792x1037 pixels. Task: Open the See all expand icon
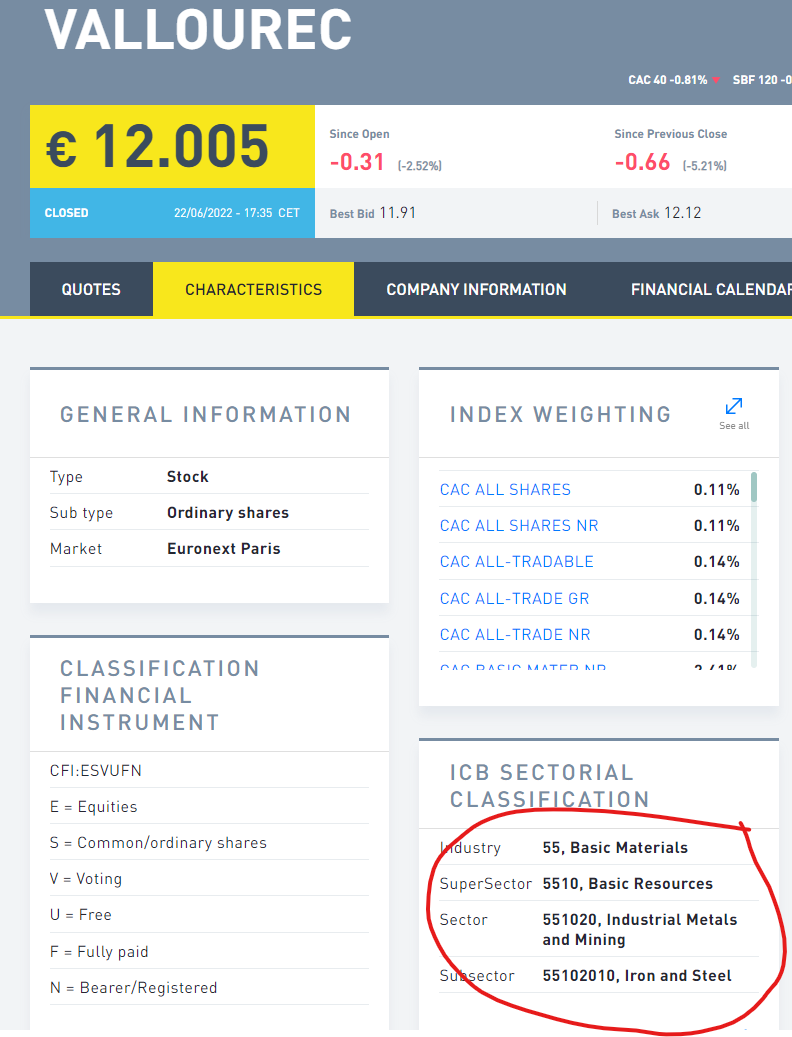734,406
